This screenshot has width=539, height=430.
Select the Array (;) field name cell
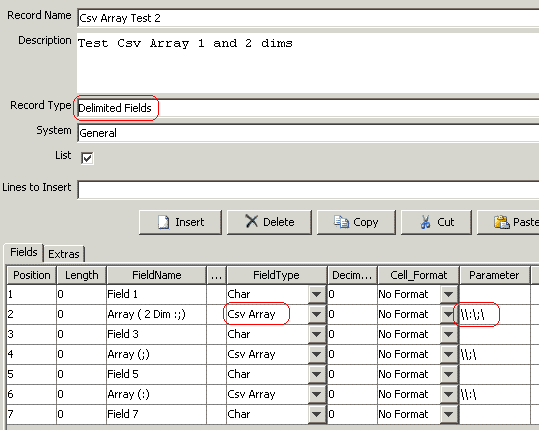coord(156,354)
